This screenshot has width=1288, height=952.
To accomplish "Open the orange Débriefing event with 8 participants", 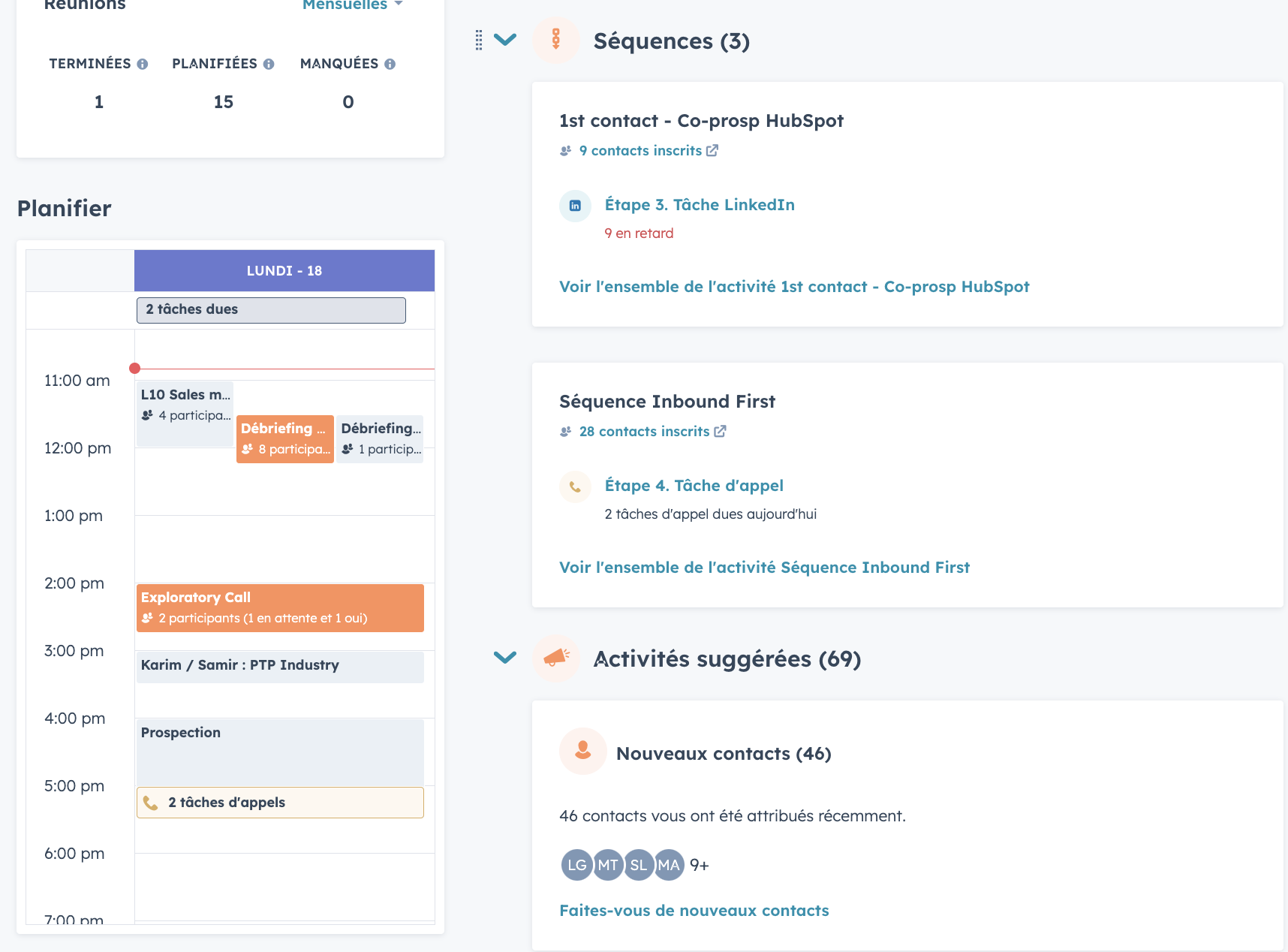I will [x=285, y=439].
